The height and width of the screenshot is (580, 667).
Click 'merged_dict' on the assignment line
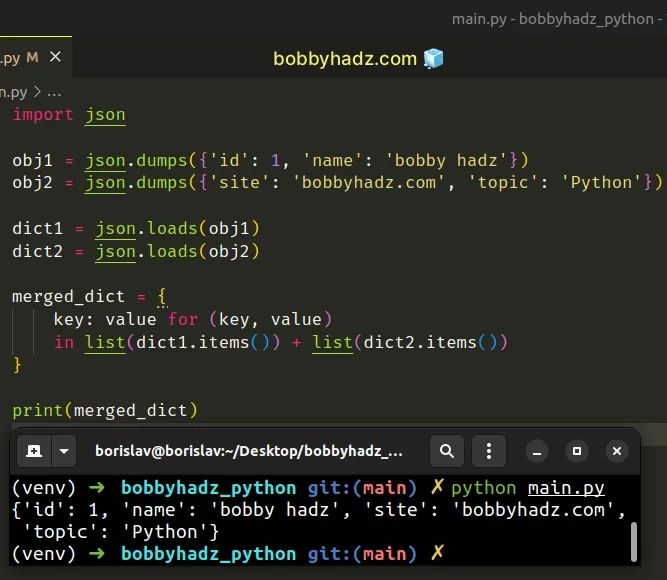click(68, 297)
